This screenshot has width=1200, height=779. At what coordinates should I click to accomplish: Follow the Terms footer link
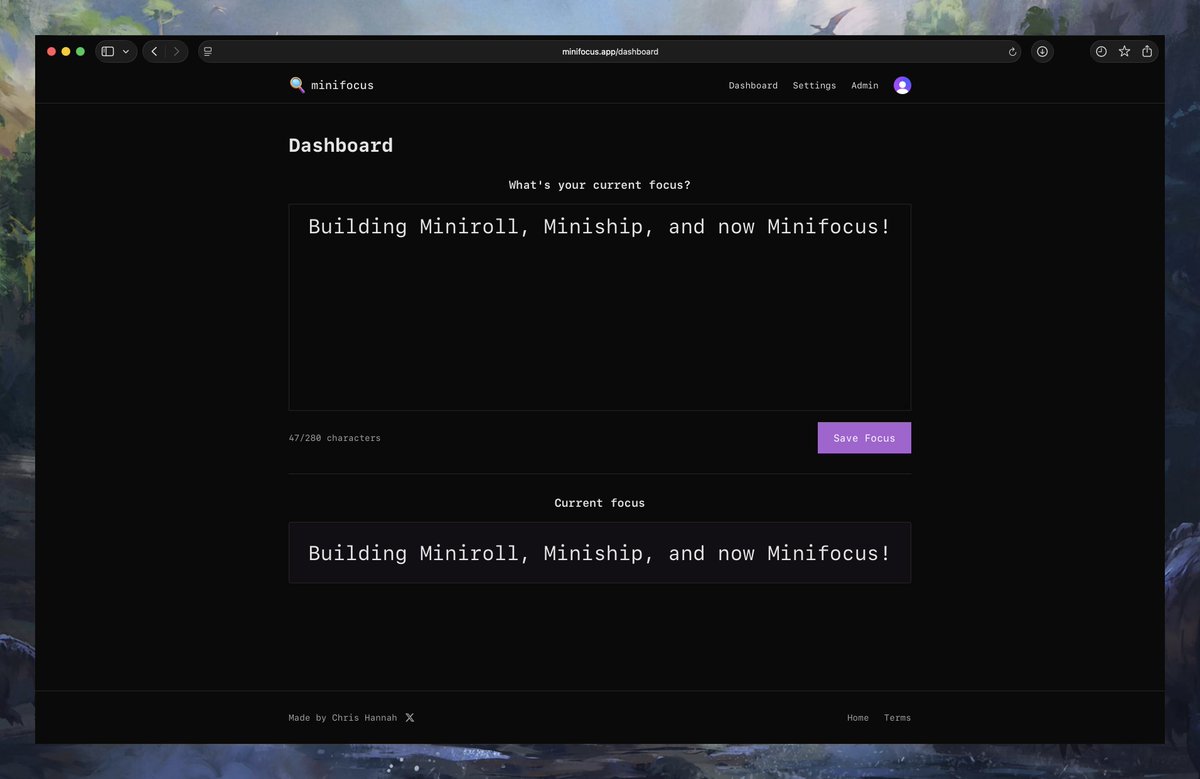coord(897,718)
